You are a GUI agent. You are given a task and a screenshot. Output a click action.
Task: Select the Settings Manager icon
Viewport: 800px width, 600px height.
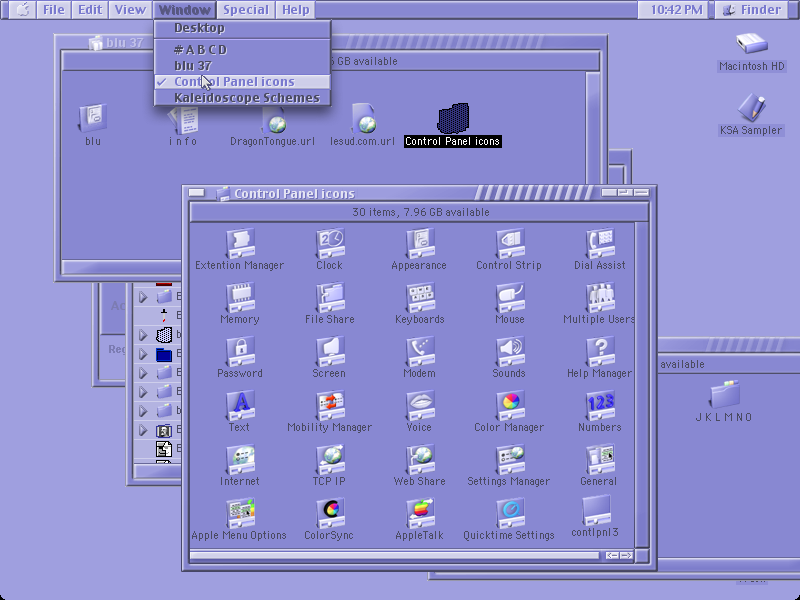pyautogui.click(x=510, y=460)
